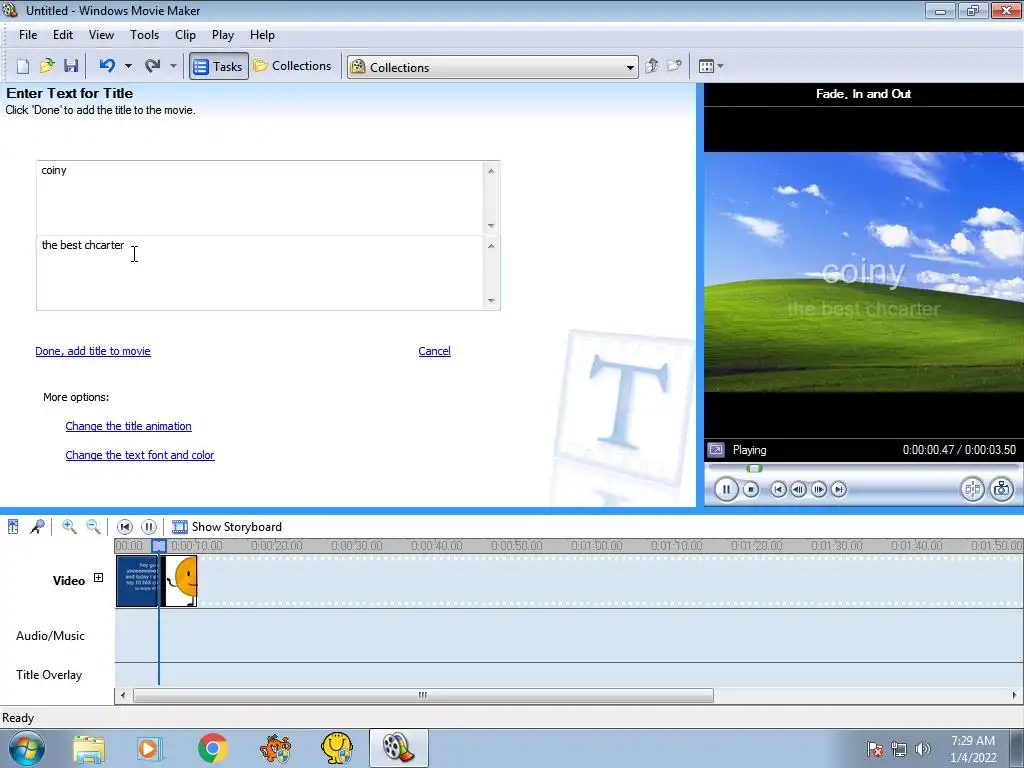Zoom in on the timeline
This screenshot has width=1024, height=768.
(x=69, y=526)
